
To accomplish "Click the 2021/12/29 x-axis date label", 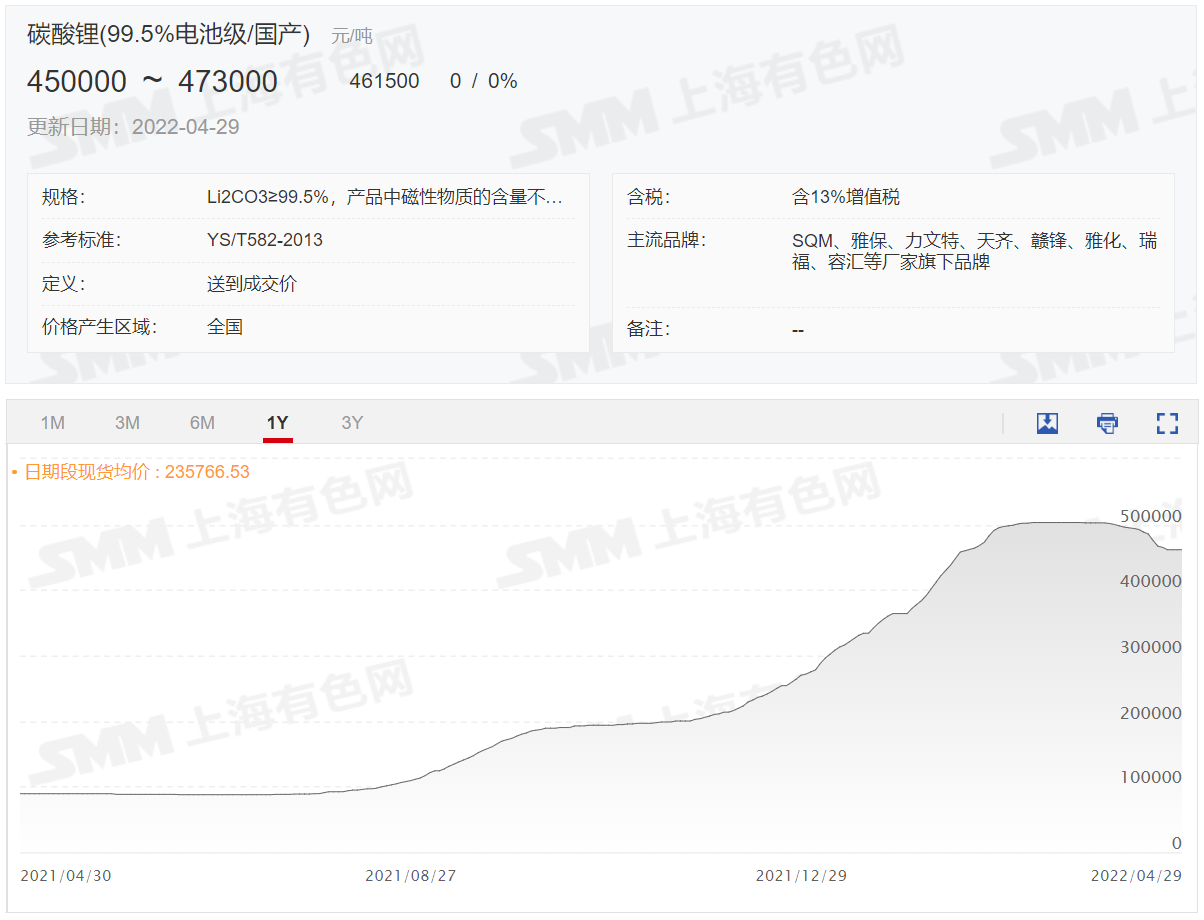I will (x=801, y=876).
